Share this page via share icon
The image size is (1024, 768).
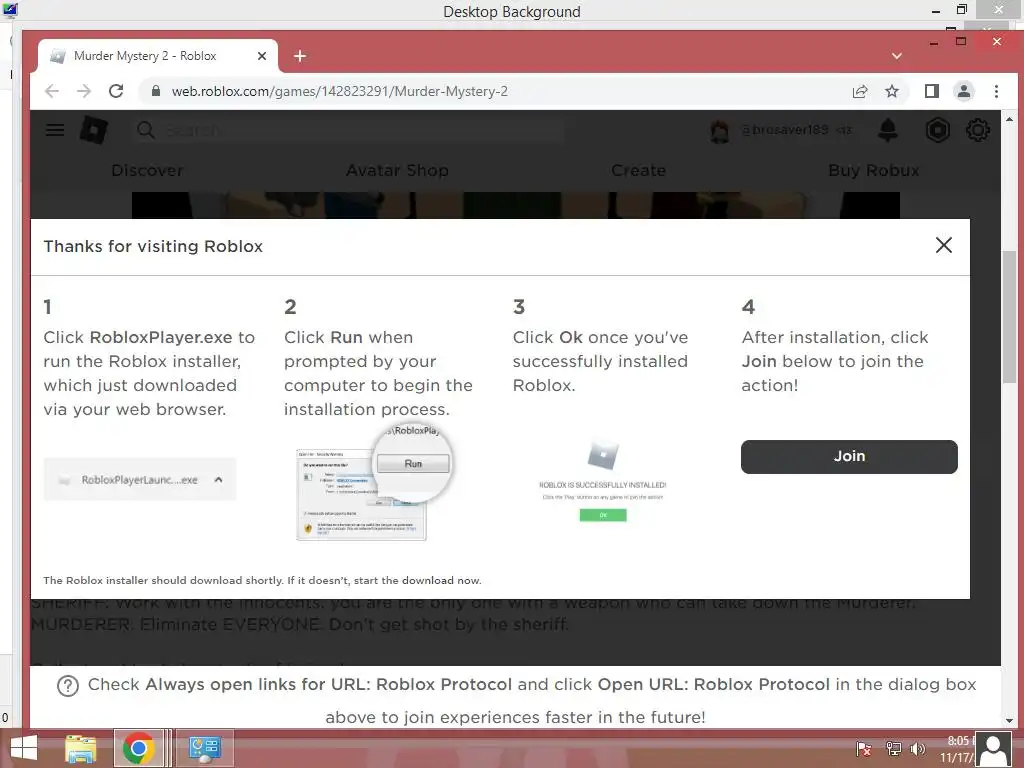pos(860,91)
